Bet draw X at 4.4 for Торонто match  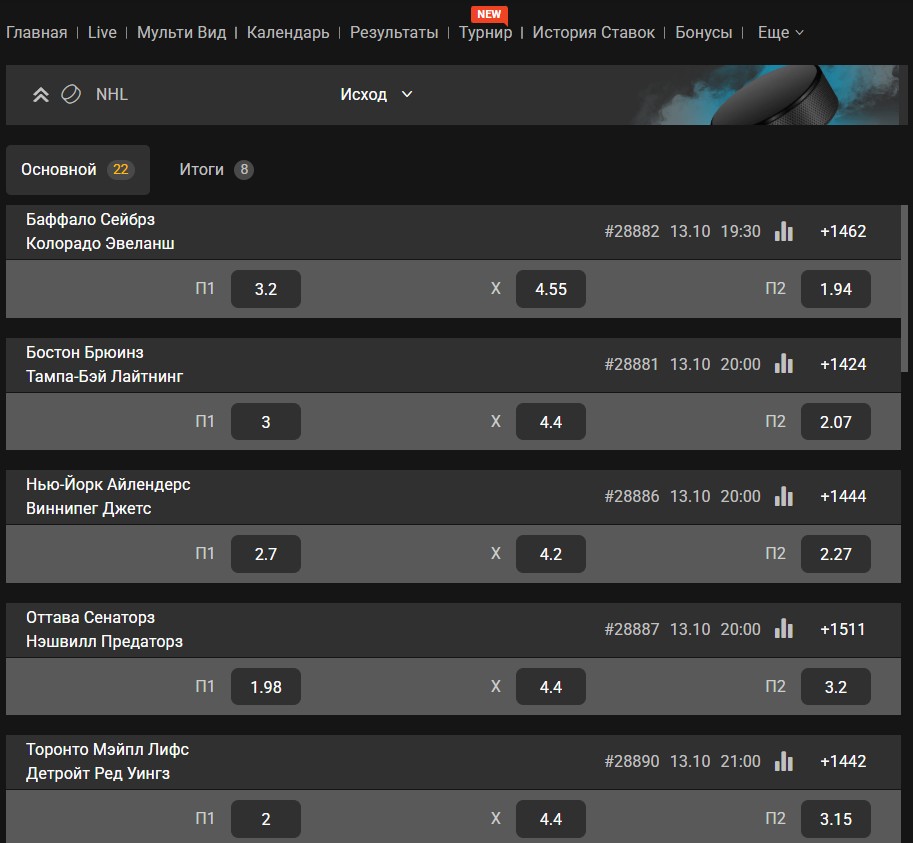(551, 819)
